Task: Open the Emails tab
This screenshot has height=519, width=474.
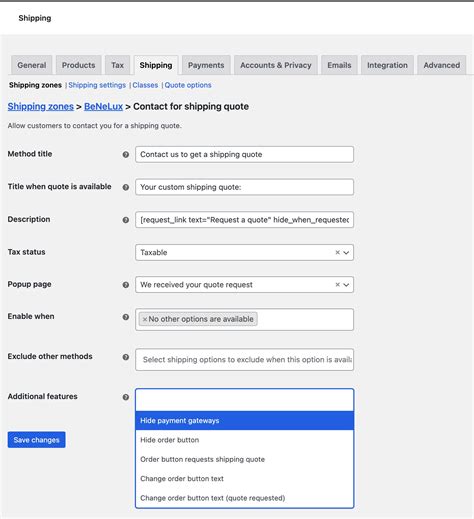Action: 339,65
